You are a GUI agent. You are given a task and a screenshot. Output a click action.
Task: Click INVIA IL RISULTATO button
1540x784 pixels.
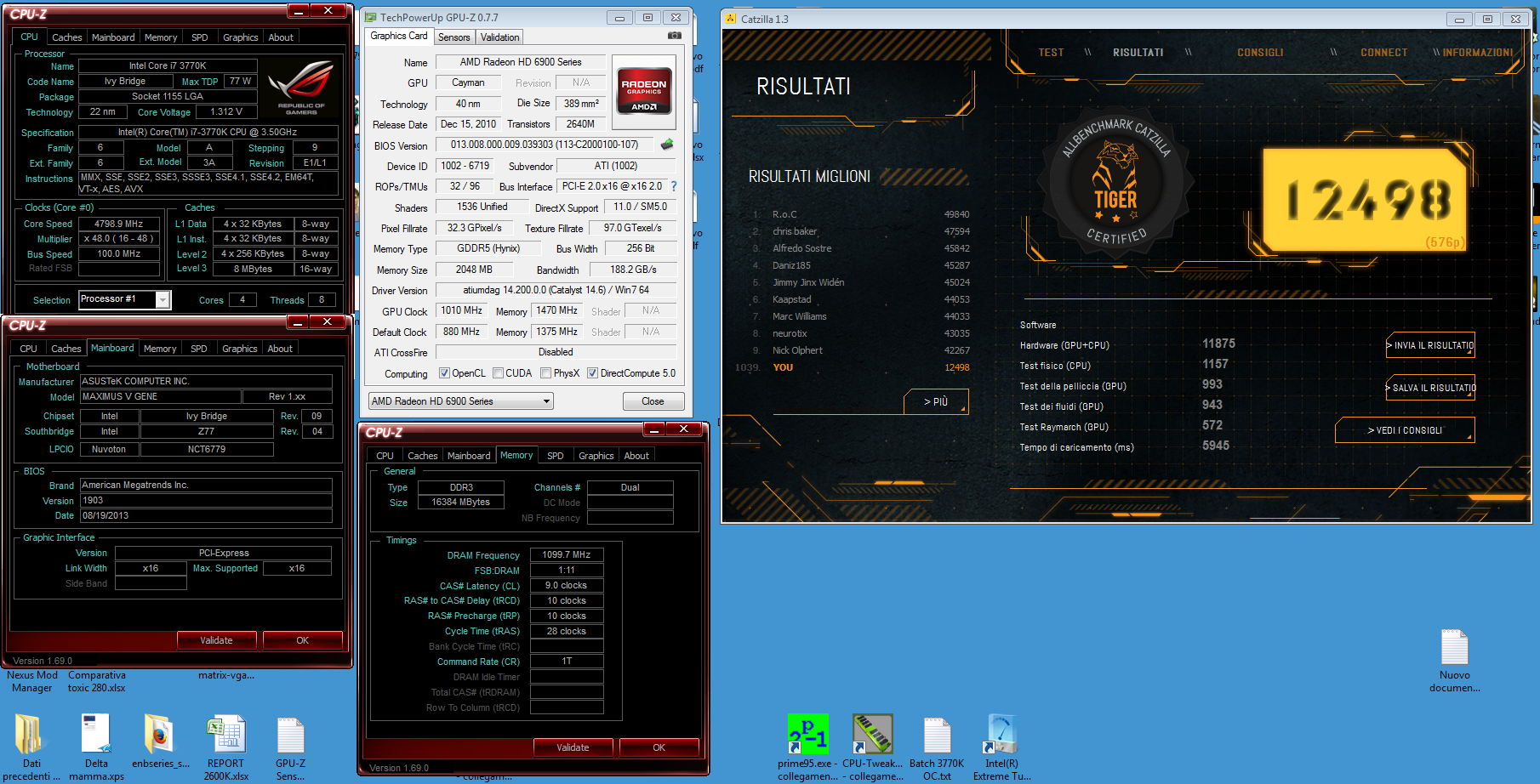1430,345
